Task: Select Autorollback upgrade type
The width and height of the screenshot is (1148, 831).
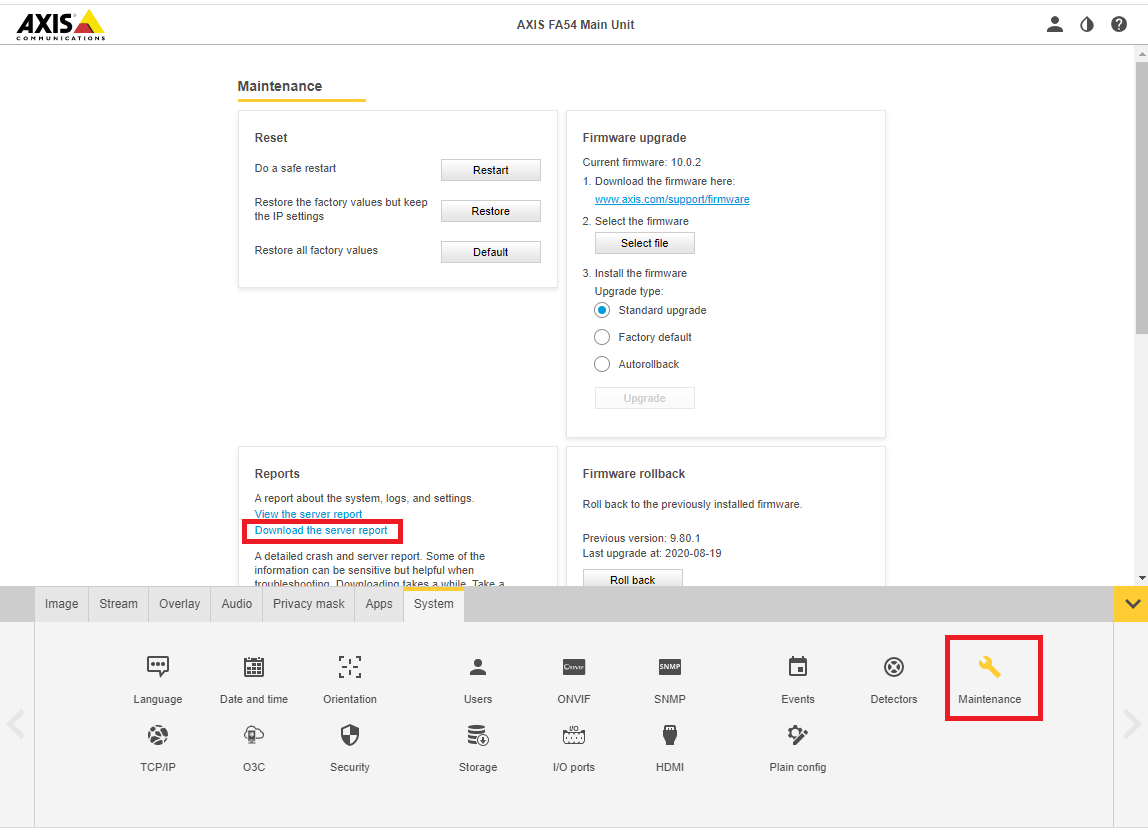Action: pos(602,364)
